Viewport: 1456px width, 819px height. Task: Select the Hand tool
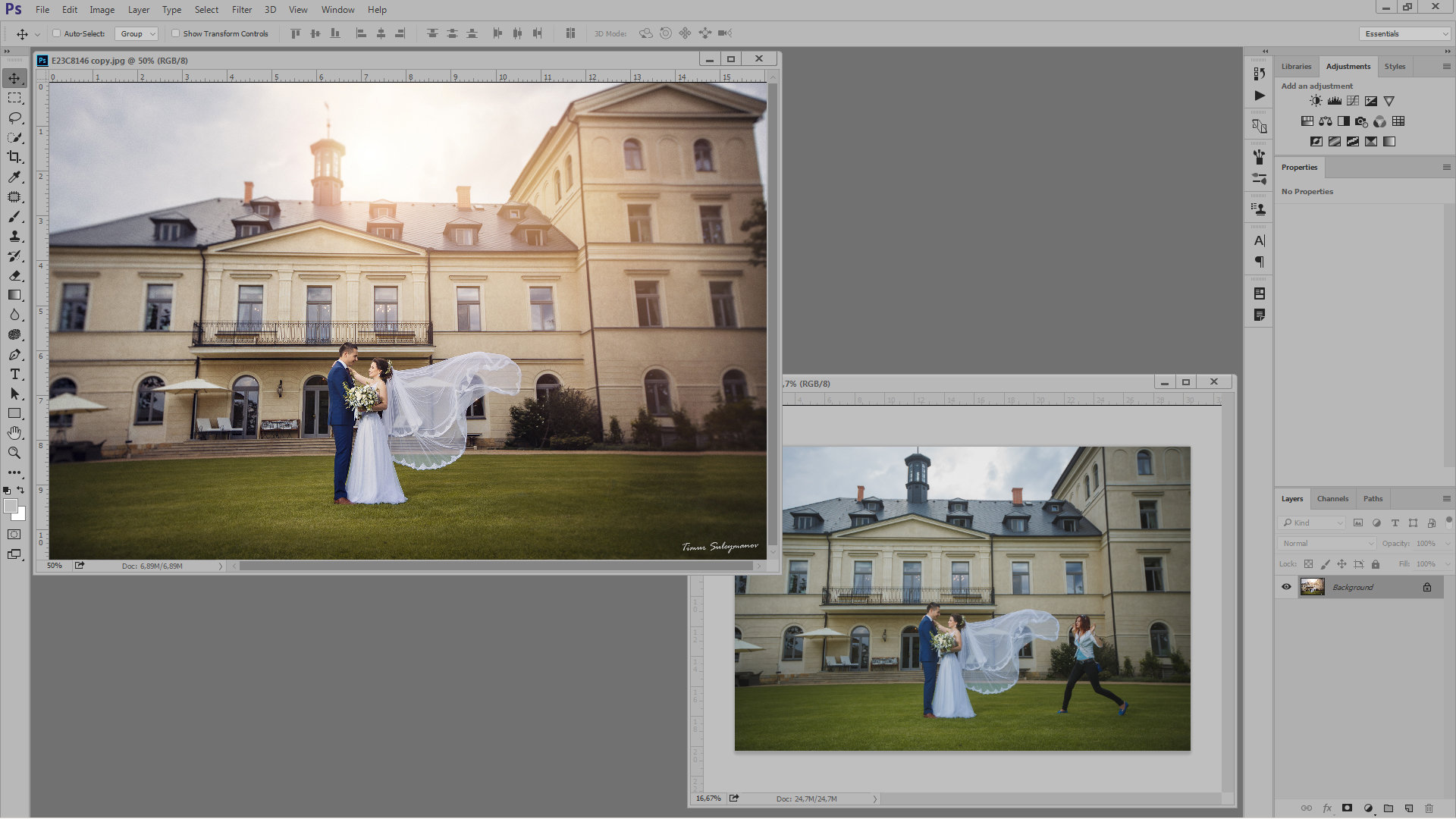click(x=14, y=433)
